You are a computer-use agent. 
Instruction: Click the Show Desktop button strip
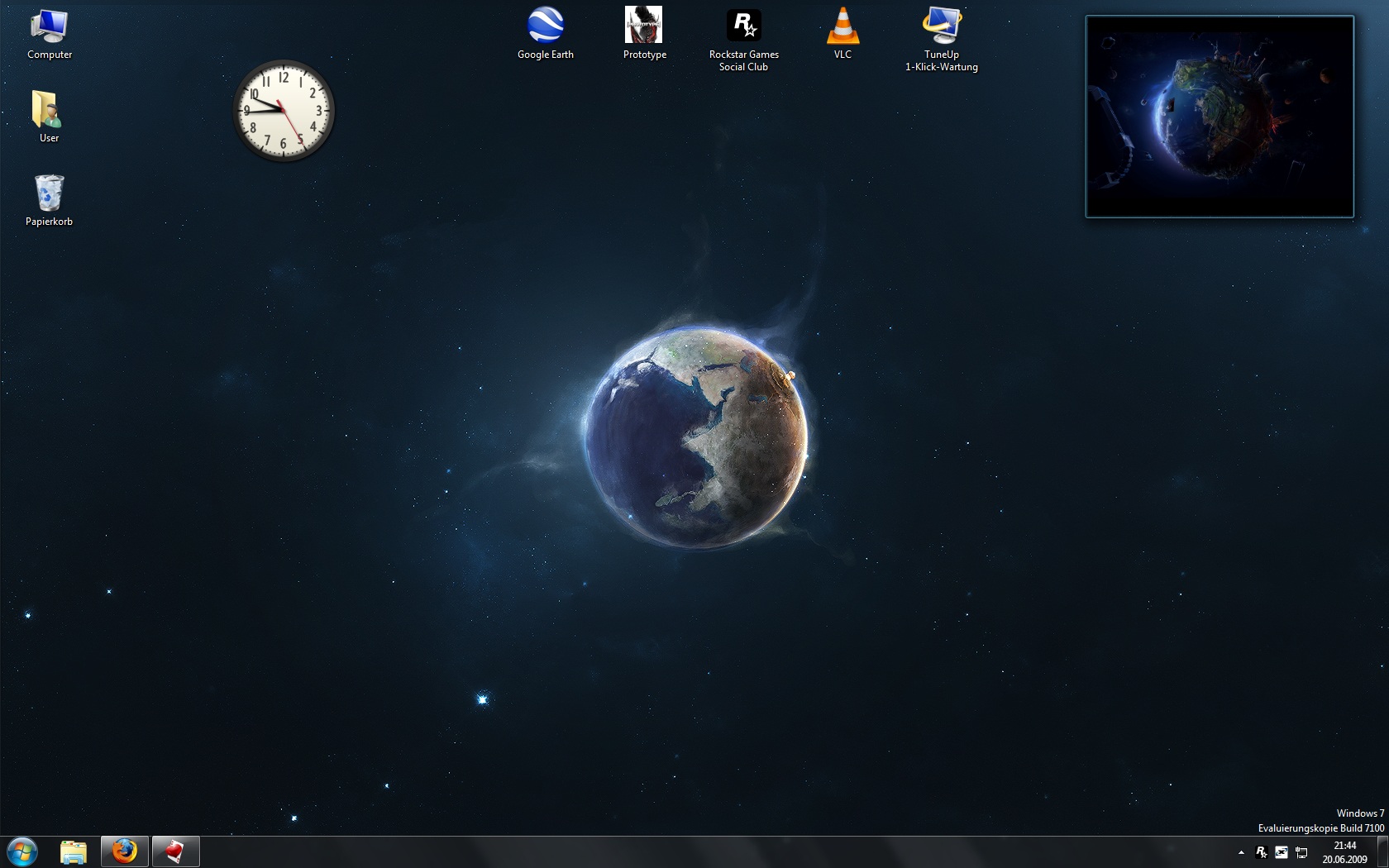tap(1382, 852)
